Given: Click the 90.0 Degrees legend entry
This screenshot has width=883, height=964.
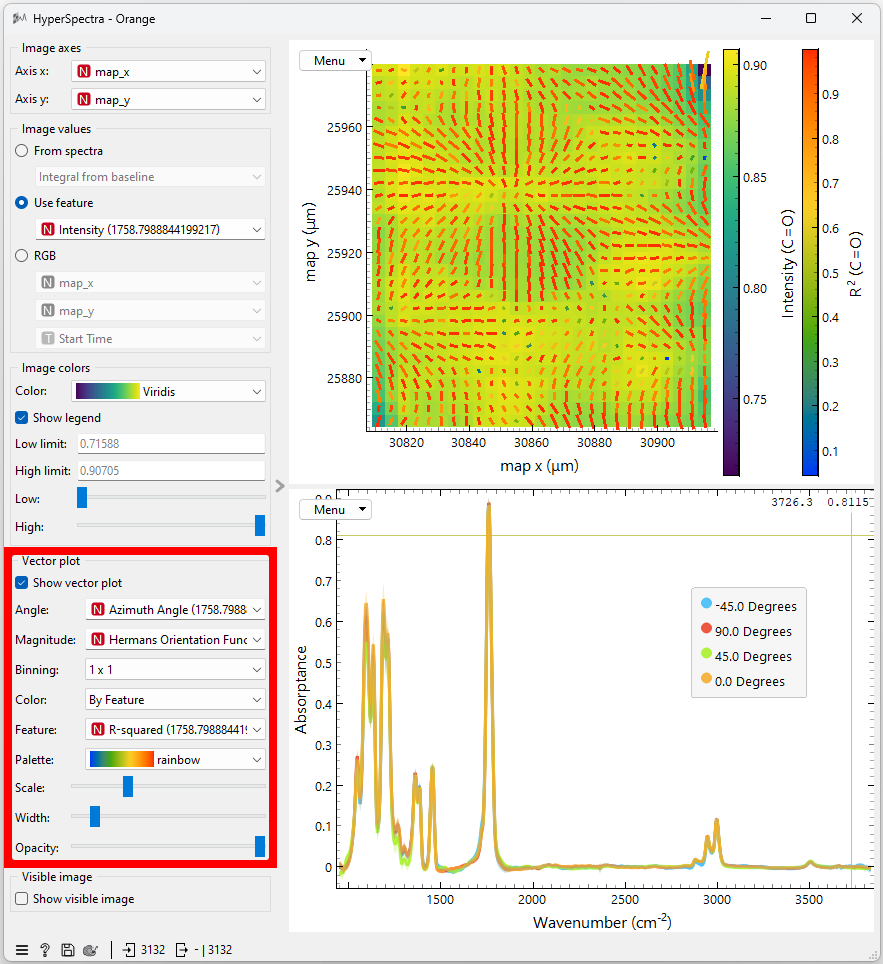Looking at the screenshot, I should click(746, 631).
